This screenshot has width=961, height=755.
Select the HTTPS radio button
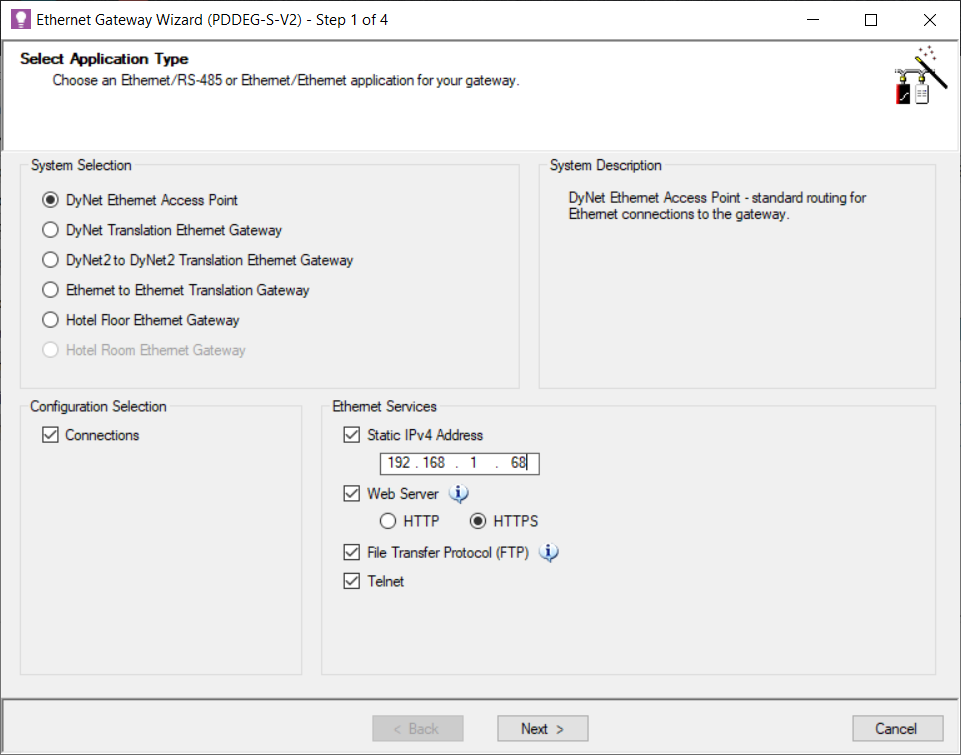coord(478,521)
